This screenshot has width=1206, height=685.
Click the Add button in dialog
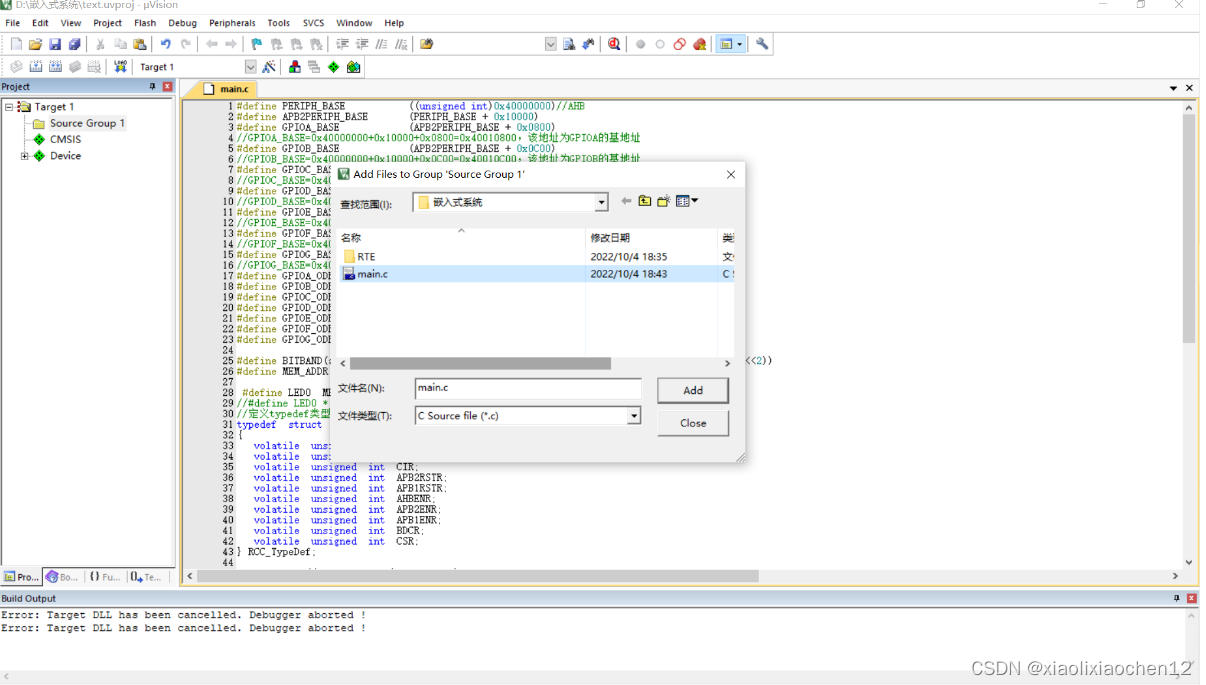pos(693,390)
